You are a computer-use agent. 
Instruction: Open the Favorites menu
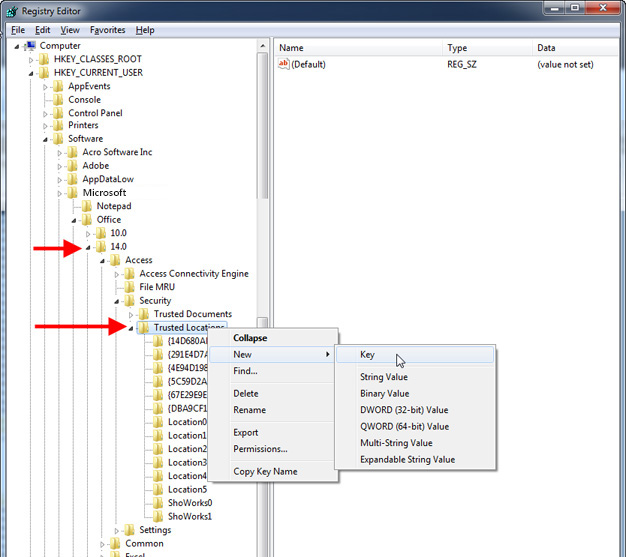click(108, 30)
